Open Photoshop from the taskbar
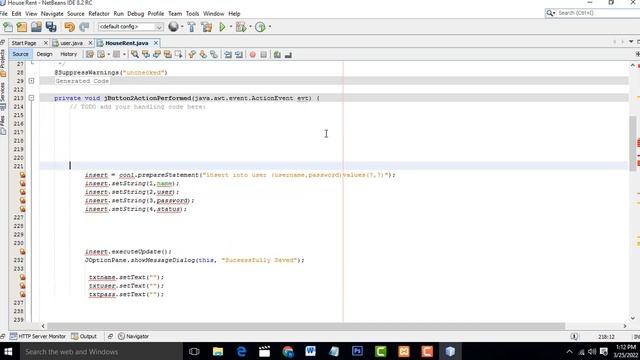 click(357, 351)
